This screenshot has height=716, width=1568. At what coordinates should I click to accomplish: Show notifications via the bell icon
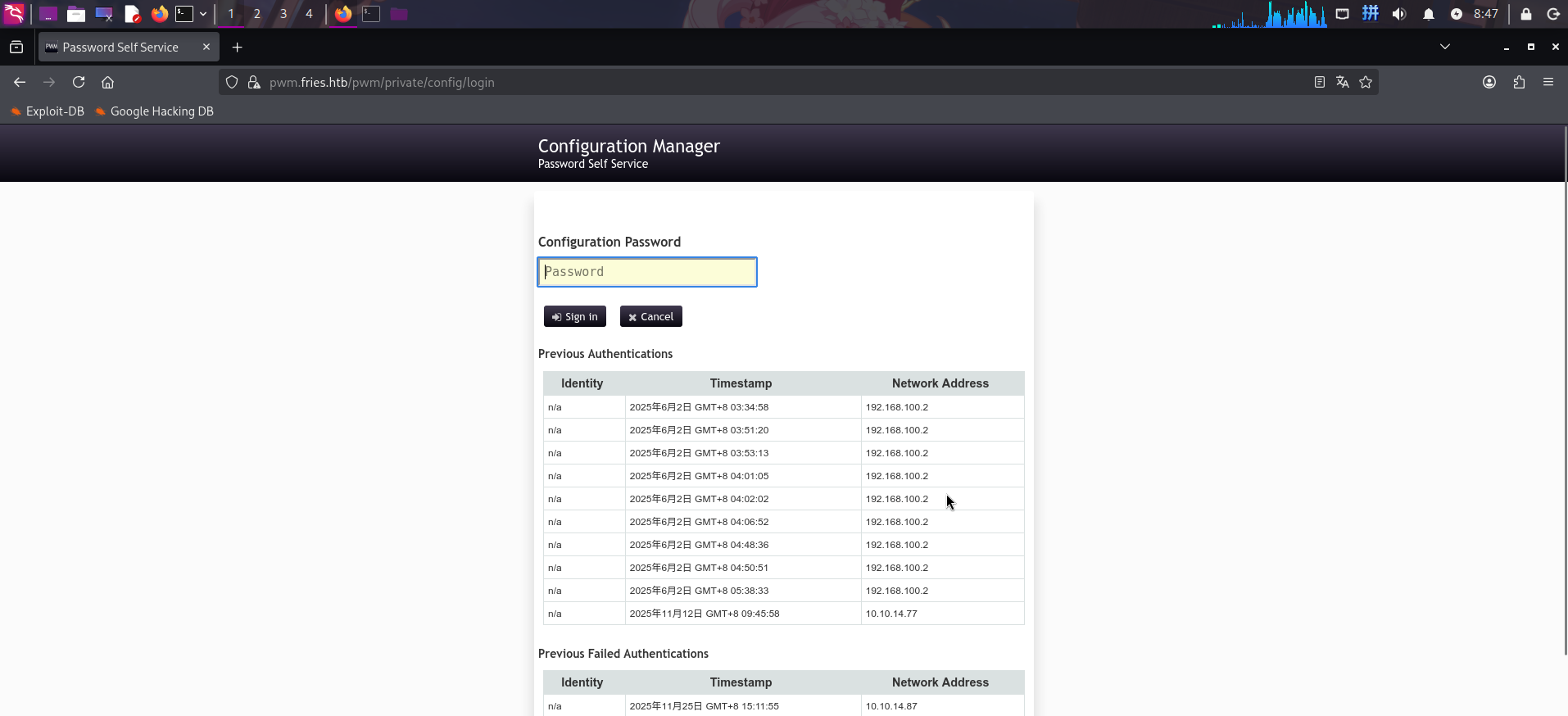[1428, 14]
